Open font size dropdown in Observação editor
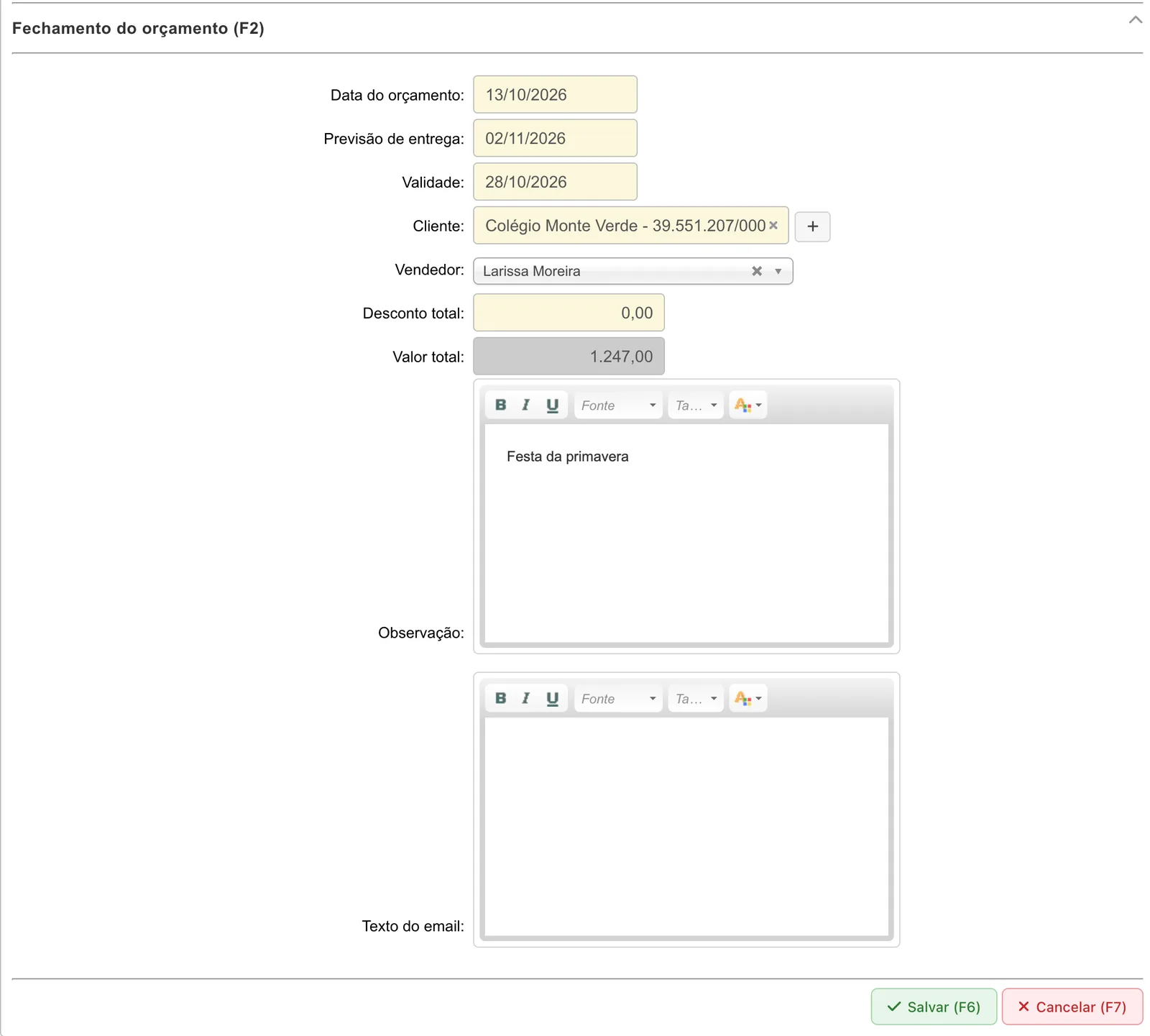The height and width of the screenshot is (1036, 1150). (x=696, y=405)
